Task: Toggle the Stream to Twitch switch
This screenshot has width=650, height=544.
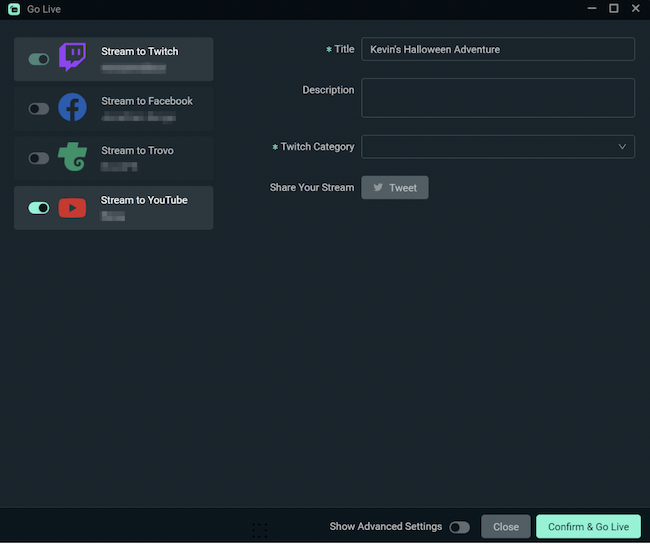Action: tap(39, 59)
